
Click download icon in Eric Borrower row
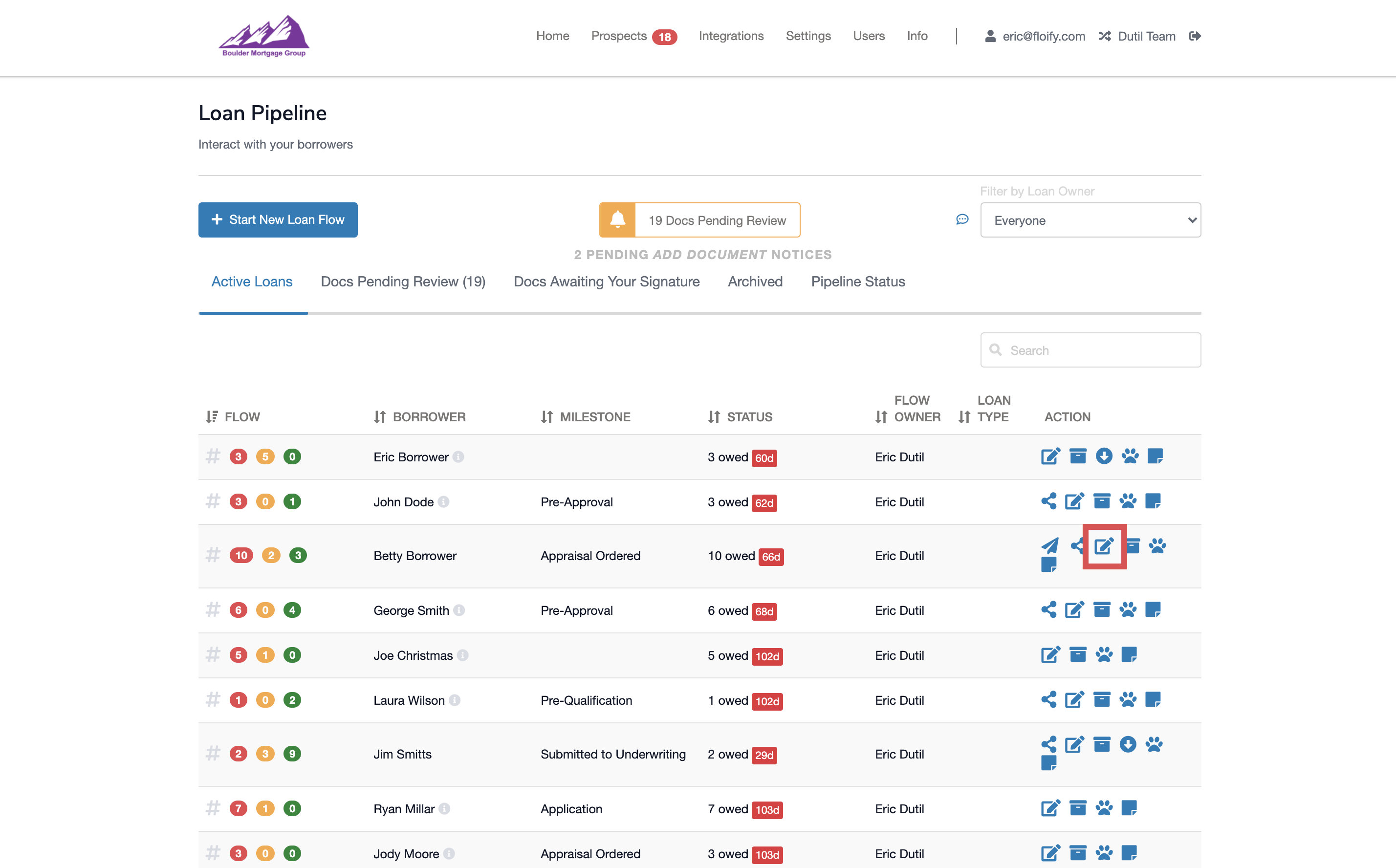[x=1104, y=456]
